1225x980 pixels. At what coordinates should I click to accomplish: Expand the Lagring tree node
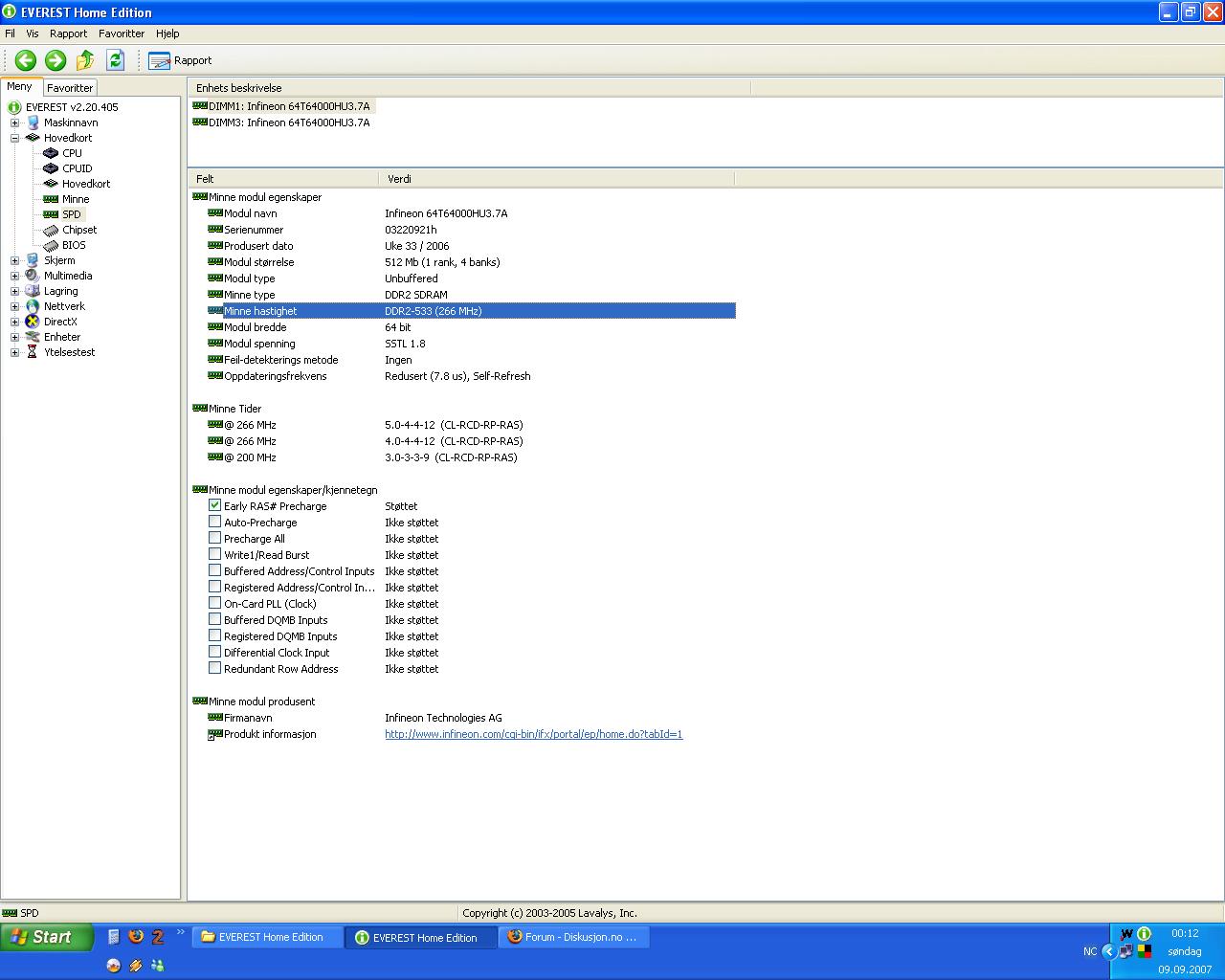point(14,291)
